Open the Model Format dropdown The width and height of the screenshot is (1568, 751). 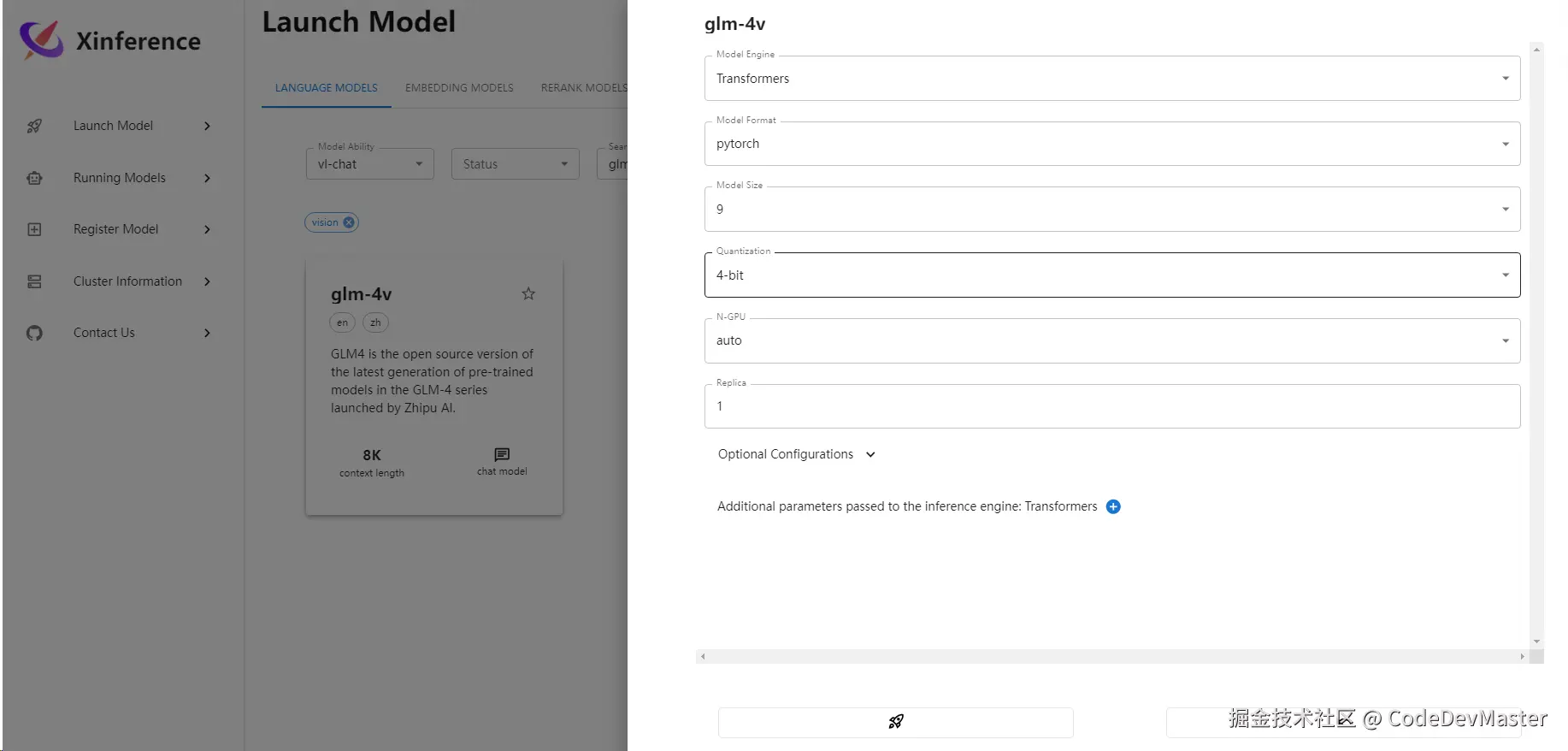[x=1111, y=144]
